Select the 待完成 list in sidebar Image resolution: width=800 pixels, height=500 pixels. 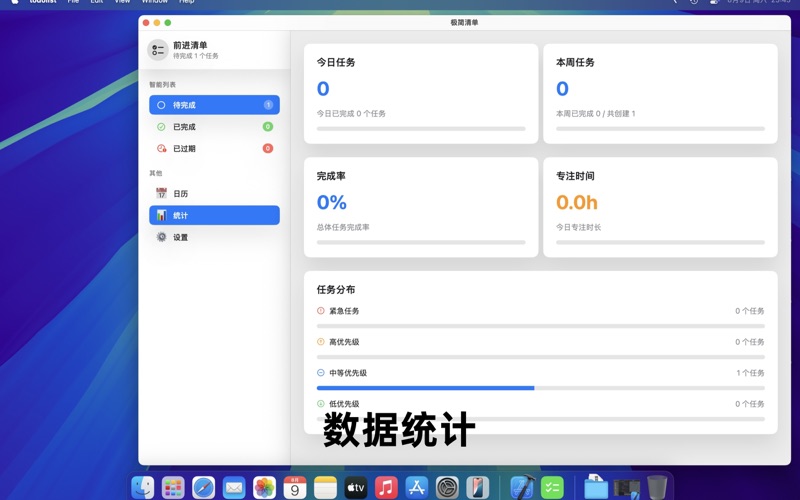(x=214, y=105)
